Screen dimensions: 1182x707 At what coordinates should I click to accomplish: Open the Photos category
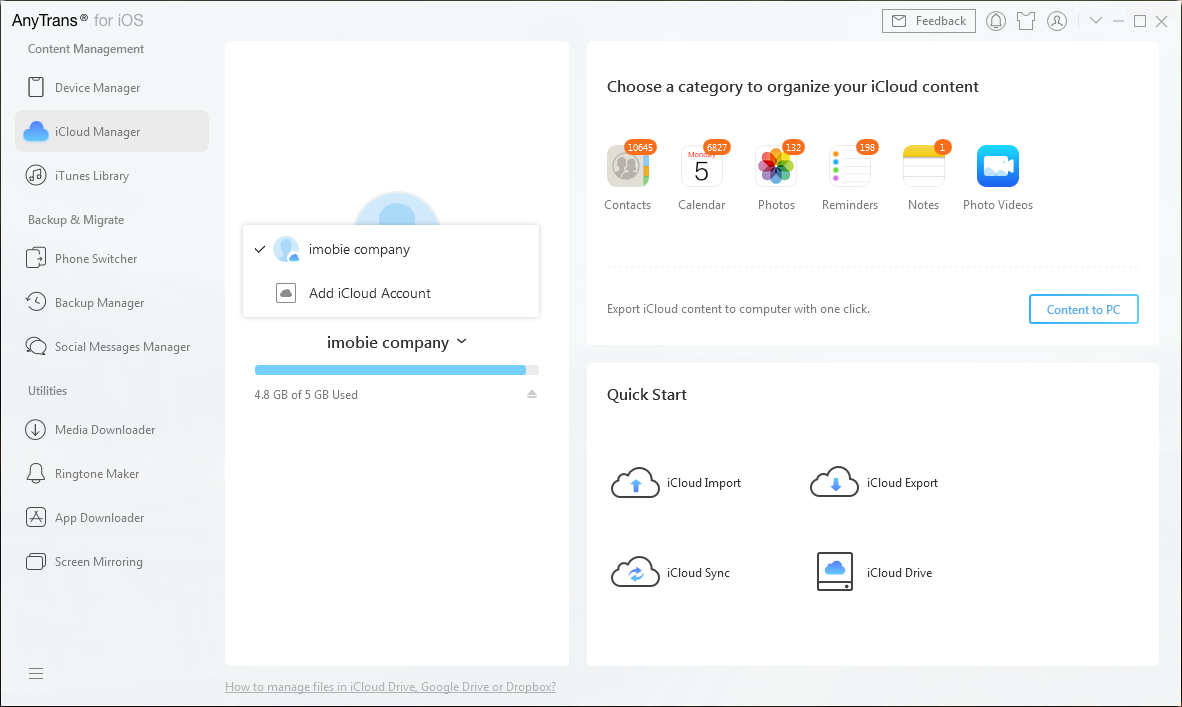(x=776, y=175)
